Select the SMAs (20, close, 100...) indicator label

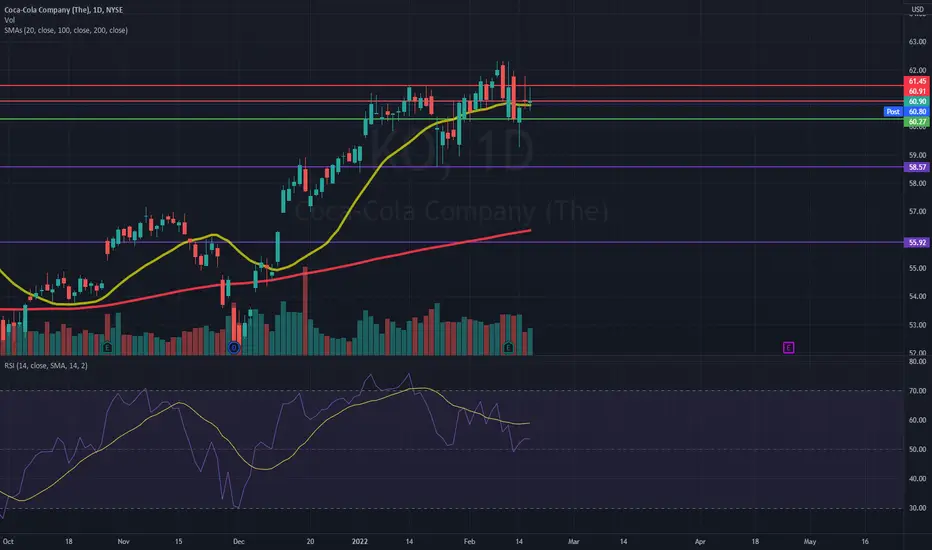66,30
